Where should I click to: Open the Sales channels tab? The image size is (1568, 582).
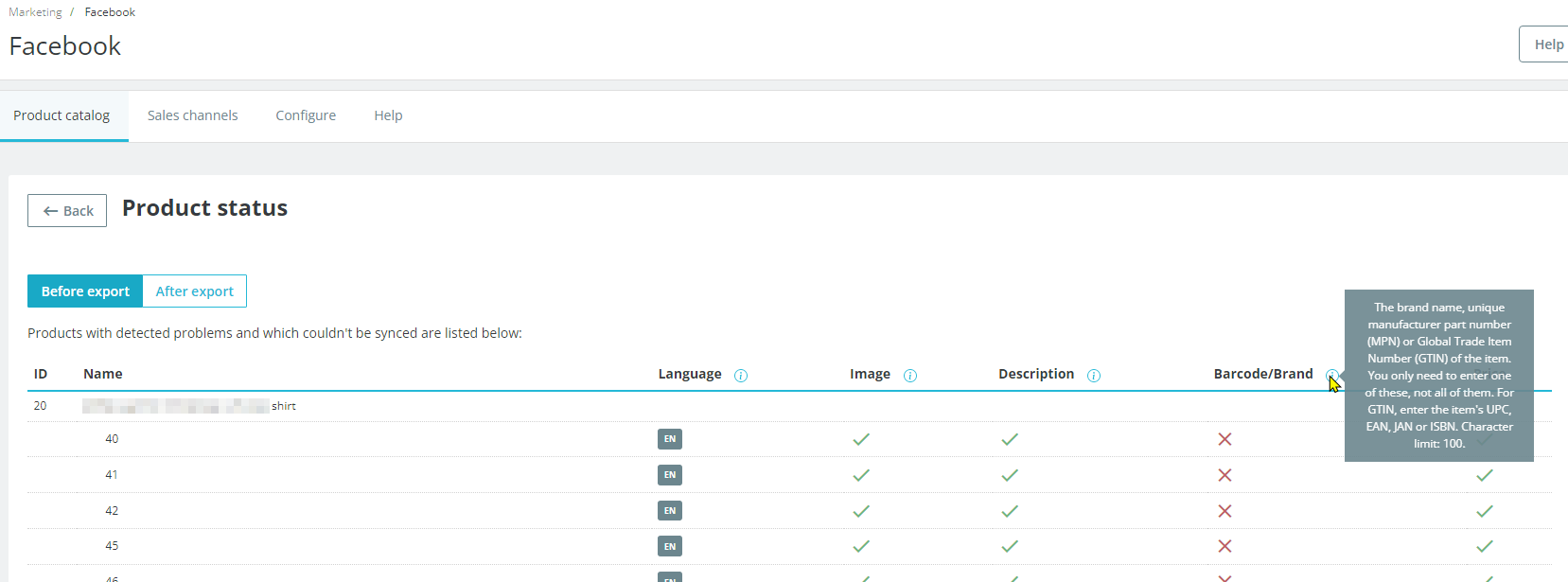point(193,115)
